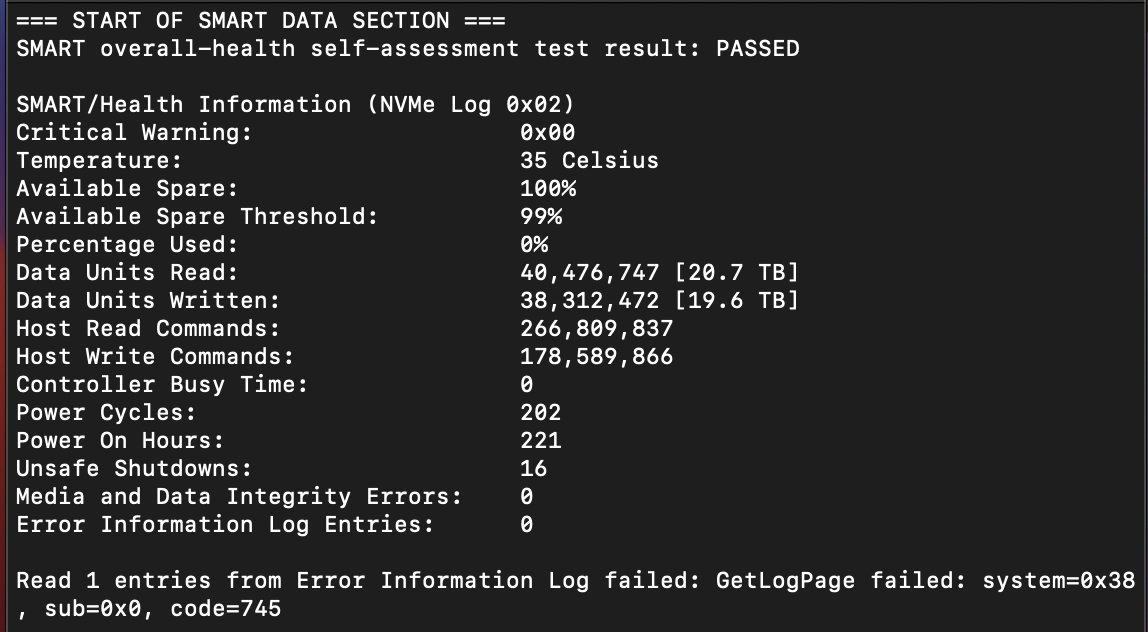Screen dimensions: 1148x632
Task: Click the Available Spare 100% value
Action: 548,188
